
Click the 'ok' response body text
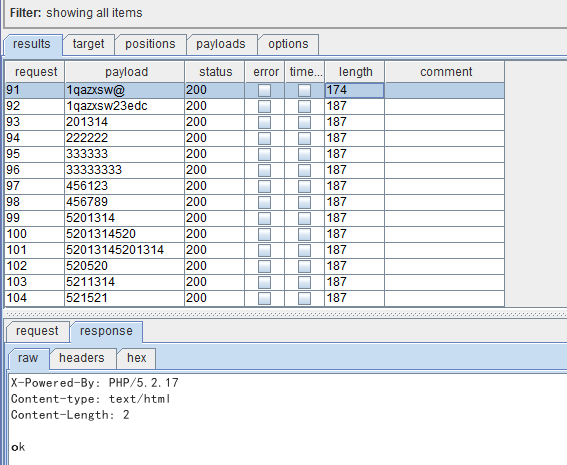(18, 447)
